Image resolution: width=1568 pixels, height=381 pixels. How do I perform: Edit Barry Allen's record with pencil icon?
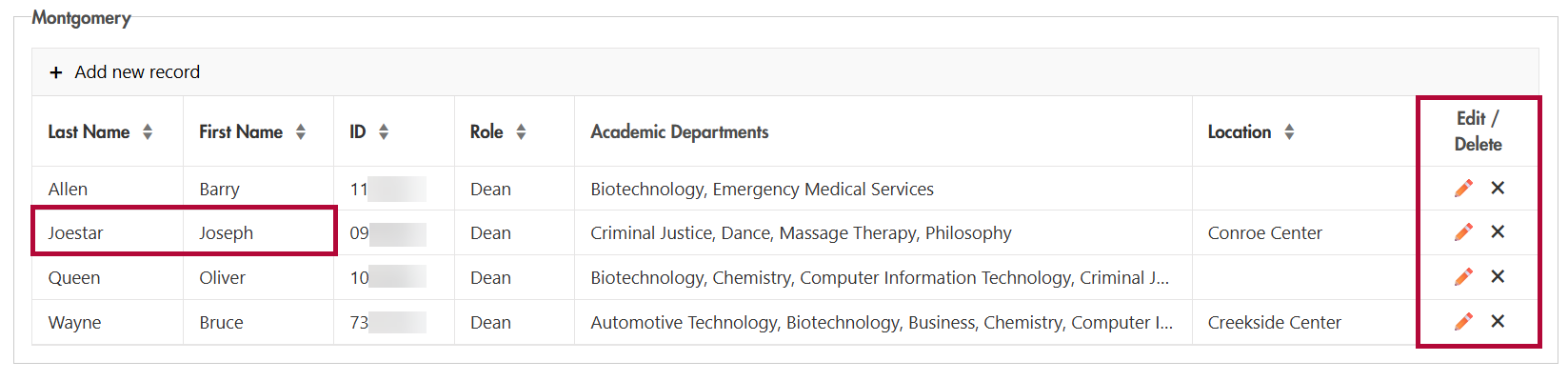point(1463,189)
